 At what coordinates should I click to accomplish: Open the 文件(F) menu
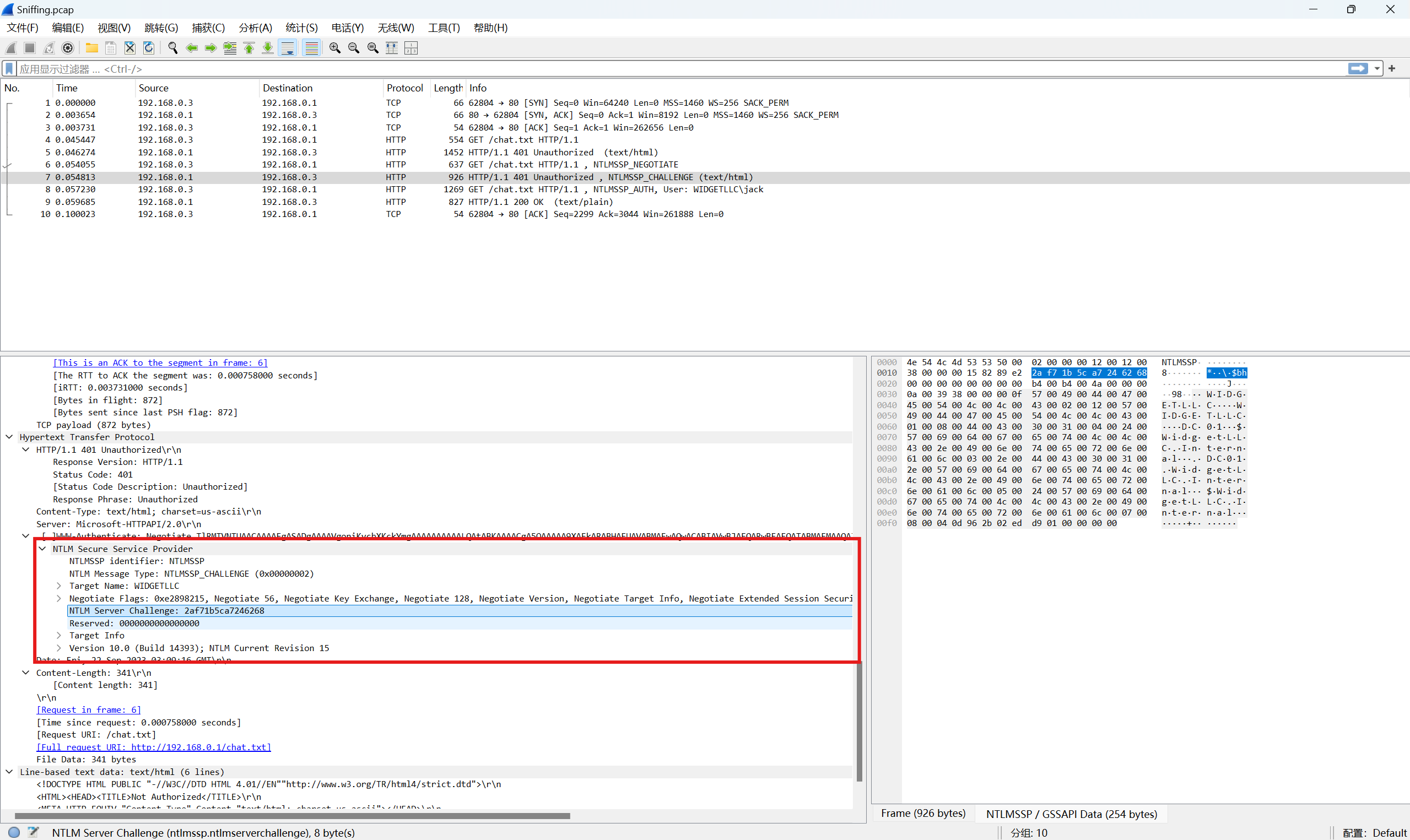(x=22, y=28)
